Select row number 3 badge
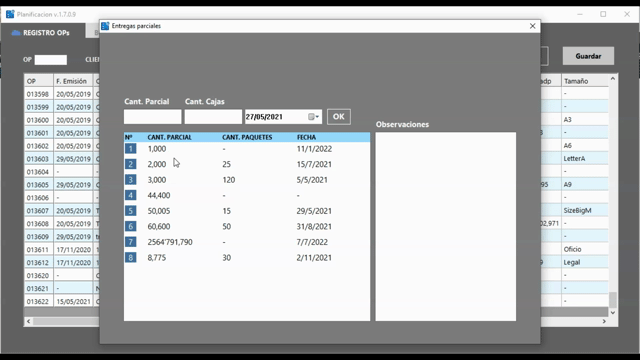 131,180
